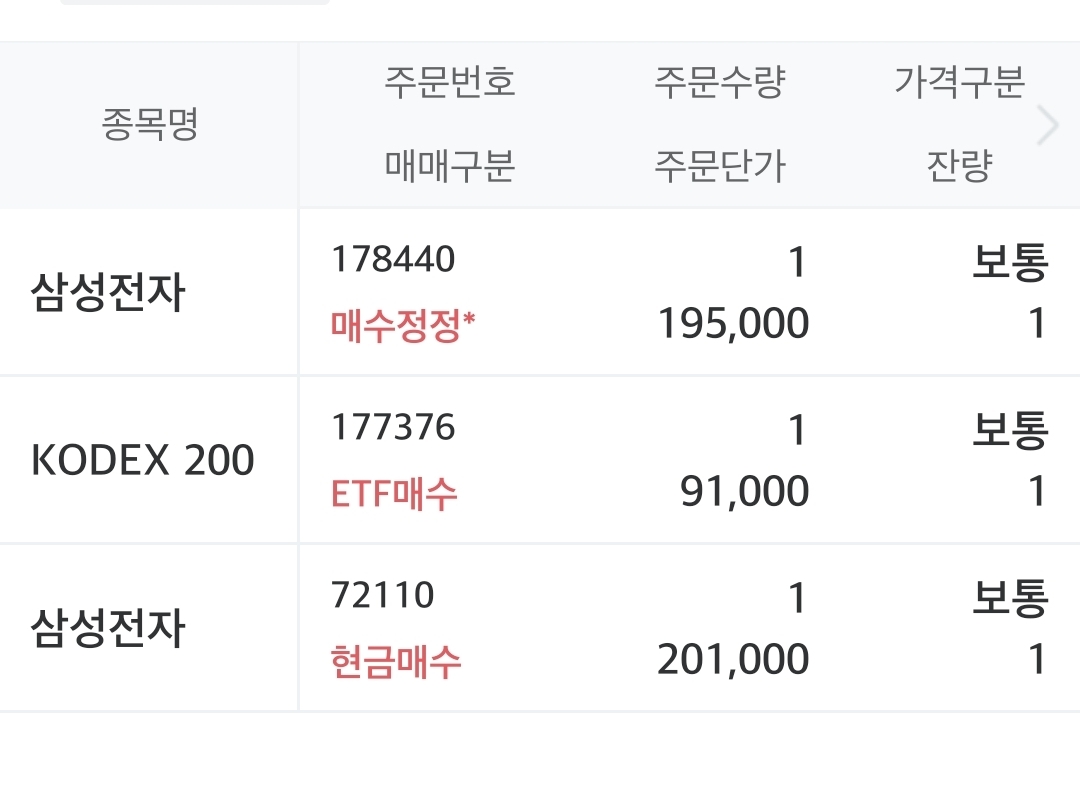Open order number 177376

click(x=393, y=428)
